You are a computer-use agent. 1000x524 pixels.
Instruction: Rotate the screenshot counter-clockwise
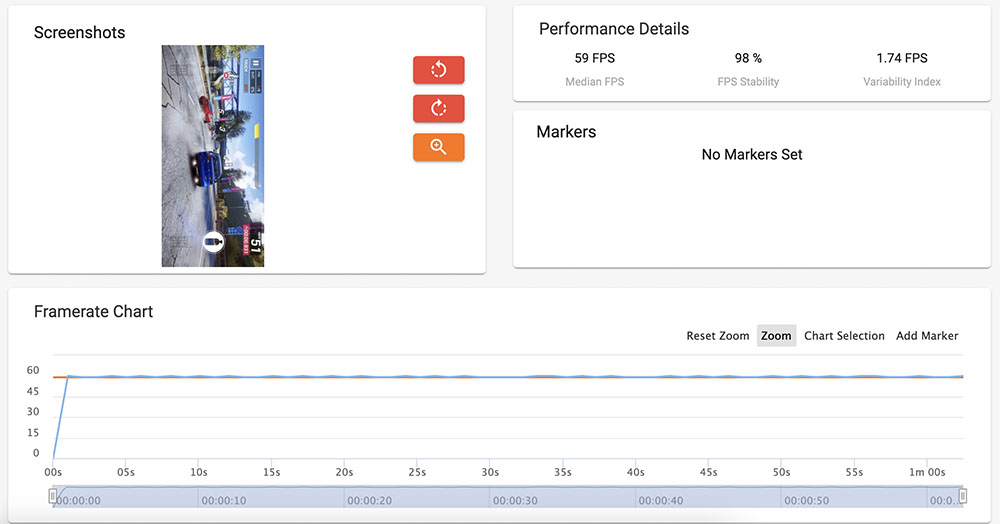point(438,70)
